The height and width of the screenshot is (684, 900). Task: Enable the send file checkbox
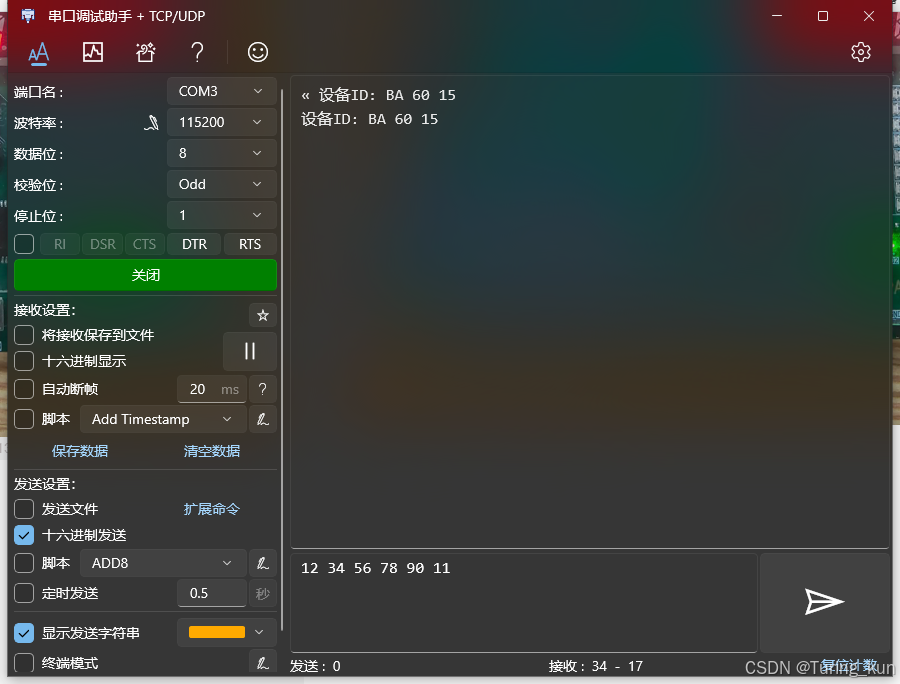coord(24,509)
